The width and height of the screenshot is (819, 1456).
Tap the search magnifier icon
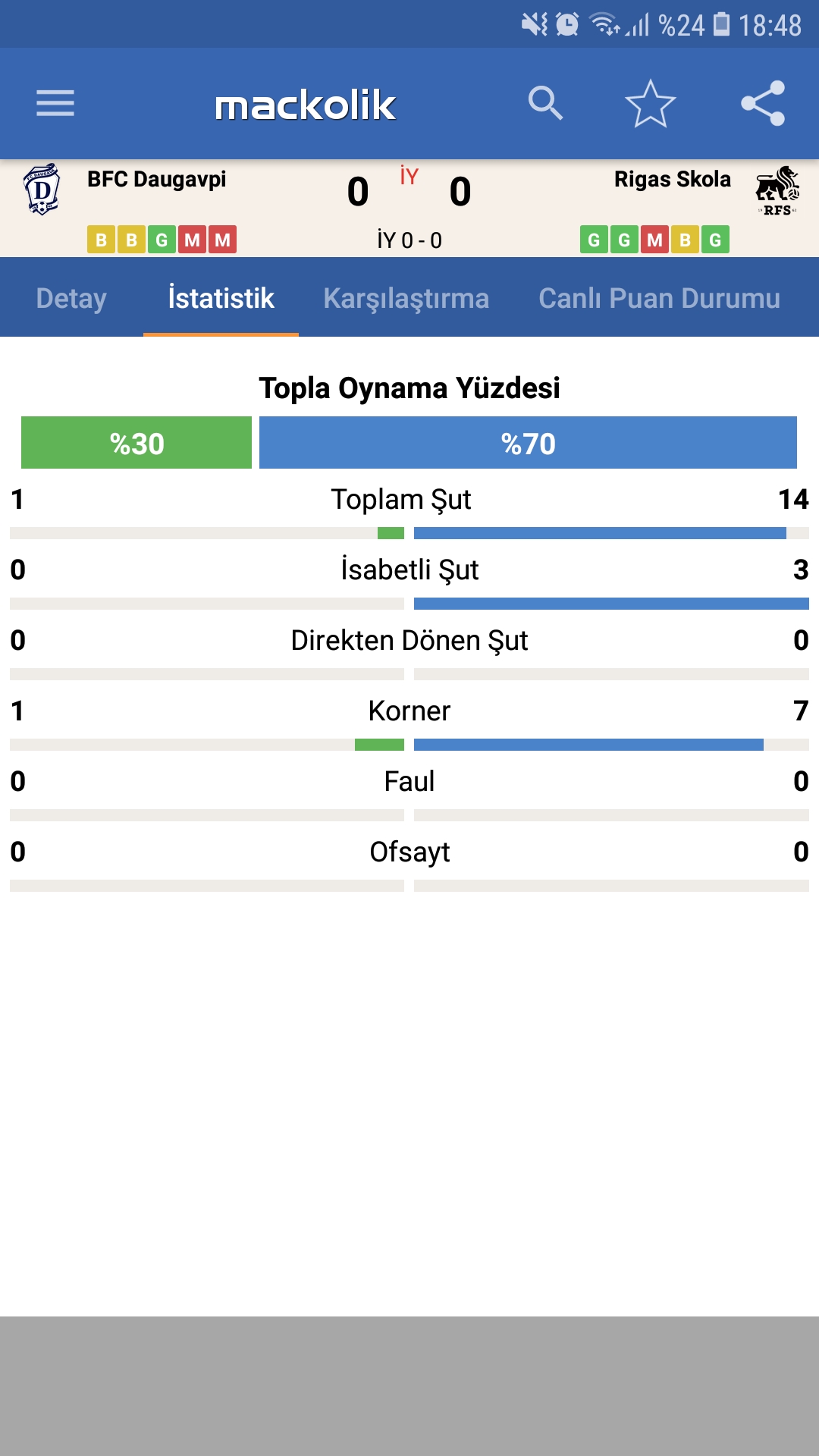pyautogui.click(x=545, y=103)
